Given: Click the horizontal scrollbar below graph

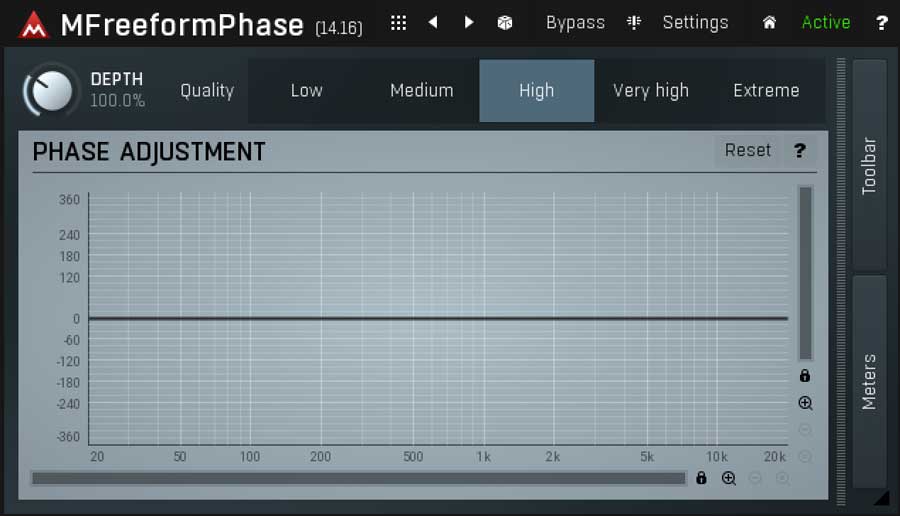Looking at the screenshot, I should pos(359,478).
